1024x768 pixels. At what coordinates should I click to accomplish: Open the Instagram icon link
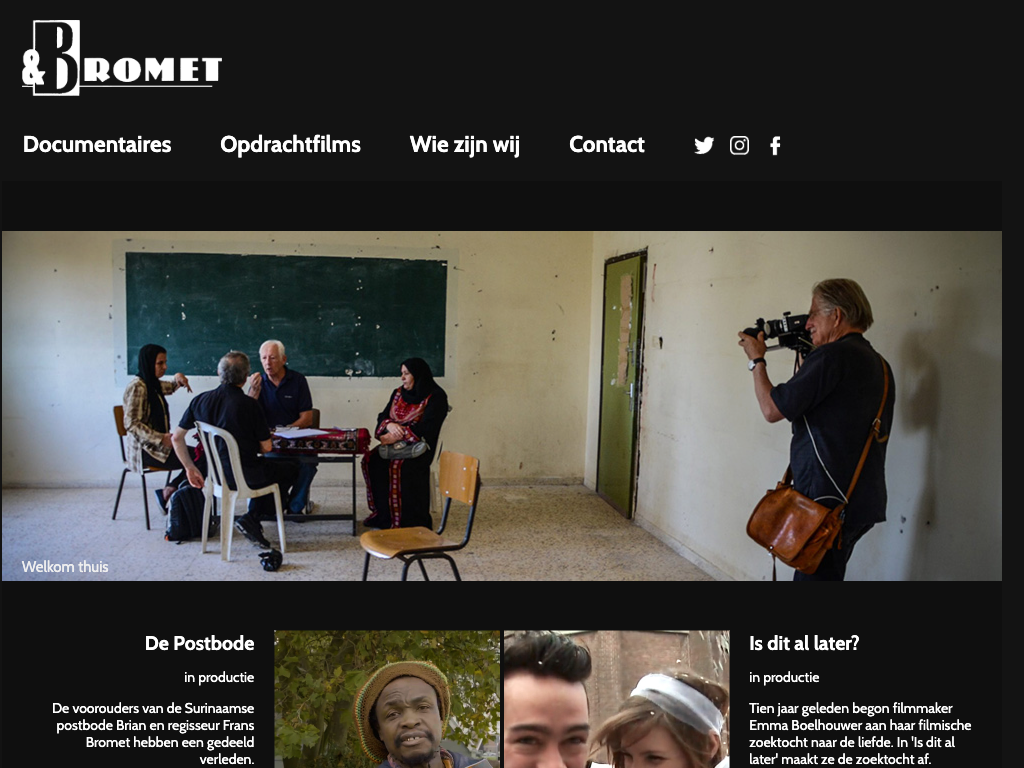coord(739,145)
